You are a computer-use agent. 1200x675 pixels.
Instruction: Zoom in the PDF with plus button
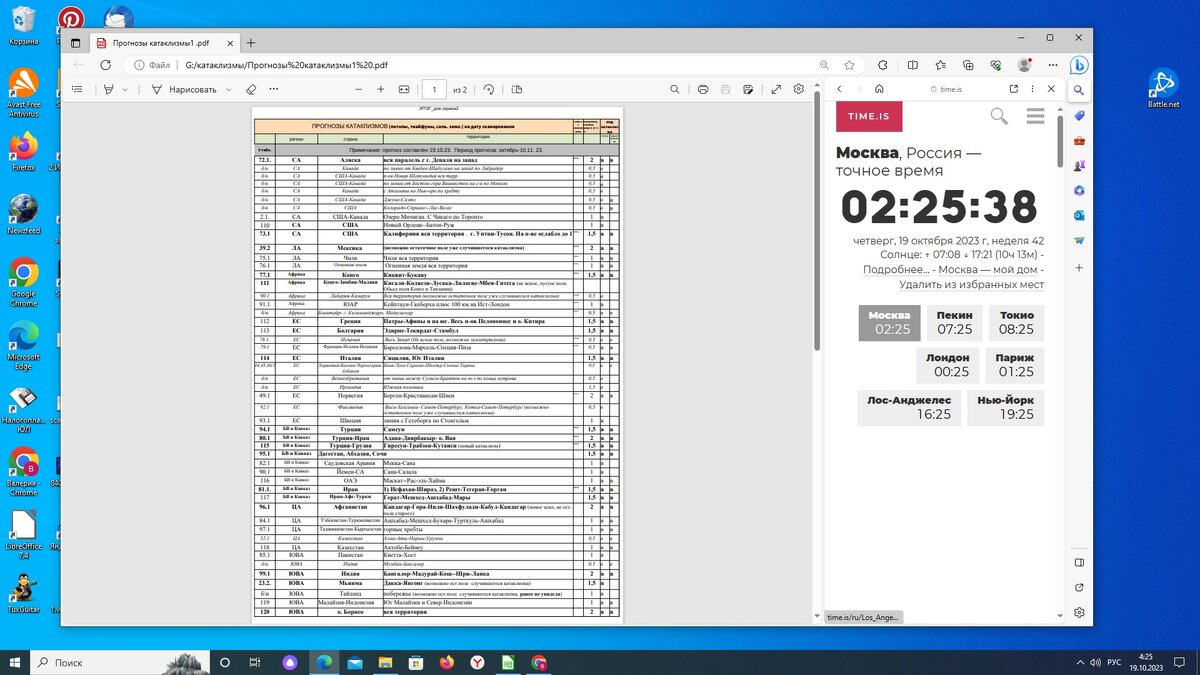coord(380,89)
